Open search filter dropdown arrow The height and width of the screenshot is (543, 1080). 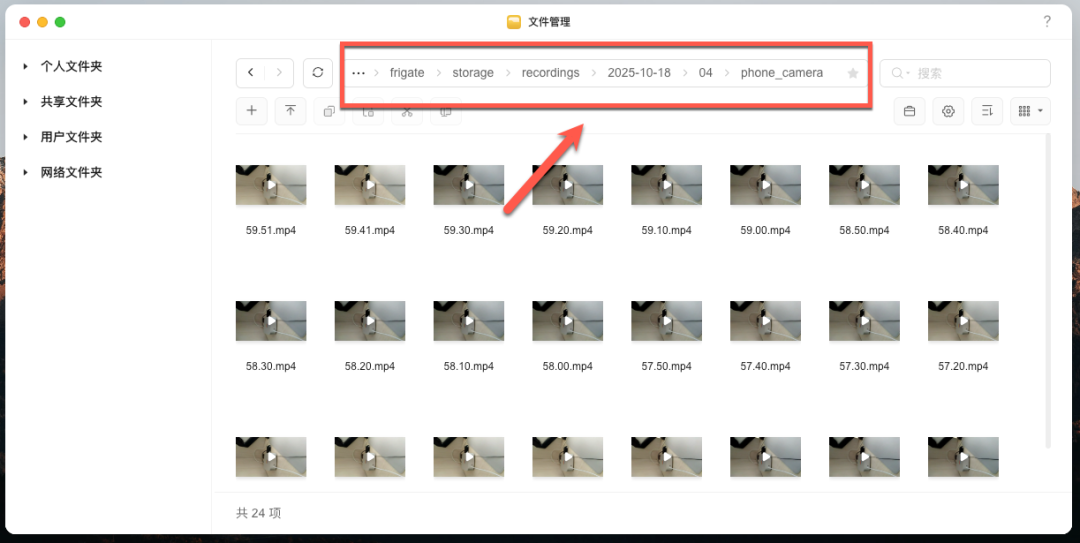[x=908, y=73]
